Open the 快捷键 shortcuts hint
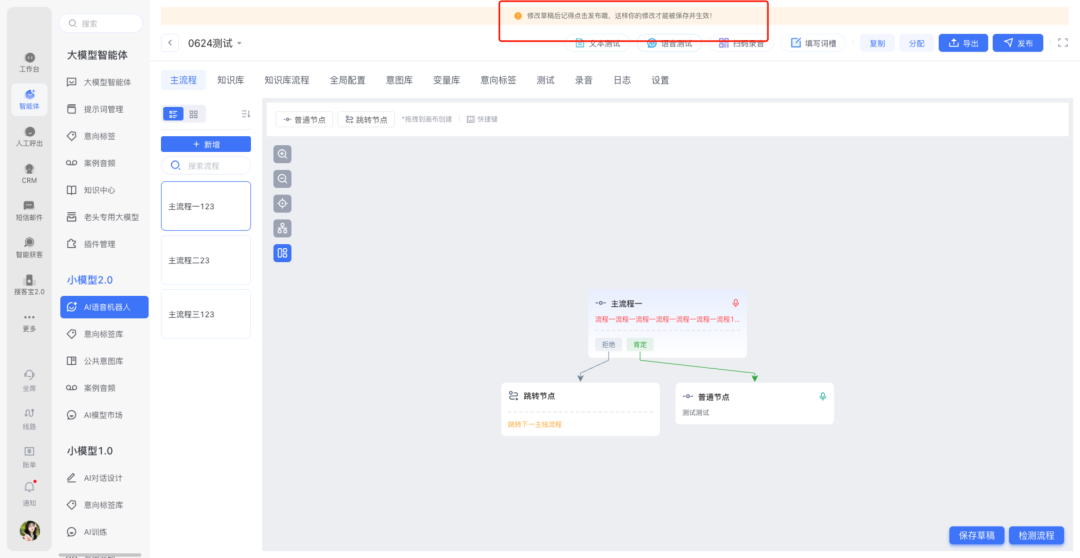 click(482, 119)
